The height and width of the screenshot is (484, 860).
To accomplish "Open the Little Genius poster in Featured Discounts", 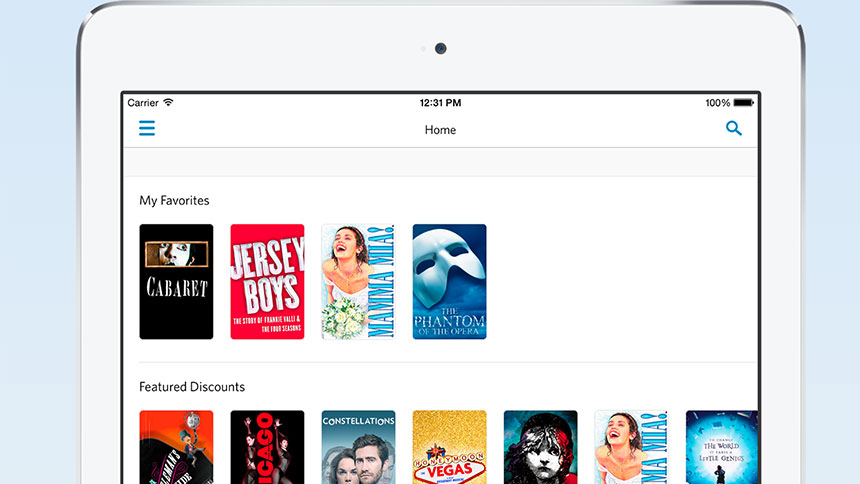I will 721,447.
